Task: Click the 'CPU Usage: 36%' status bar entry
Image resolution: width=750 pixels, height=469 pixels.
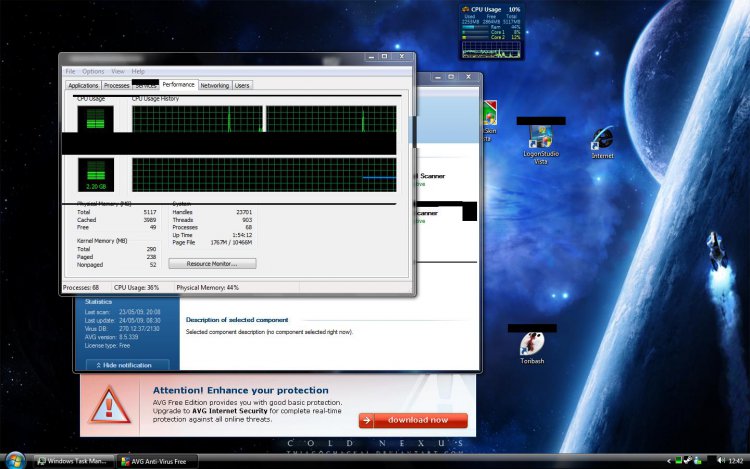Action: point(136,287)
